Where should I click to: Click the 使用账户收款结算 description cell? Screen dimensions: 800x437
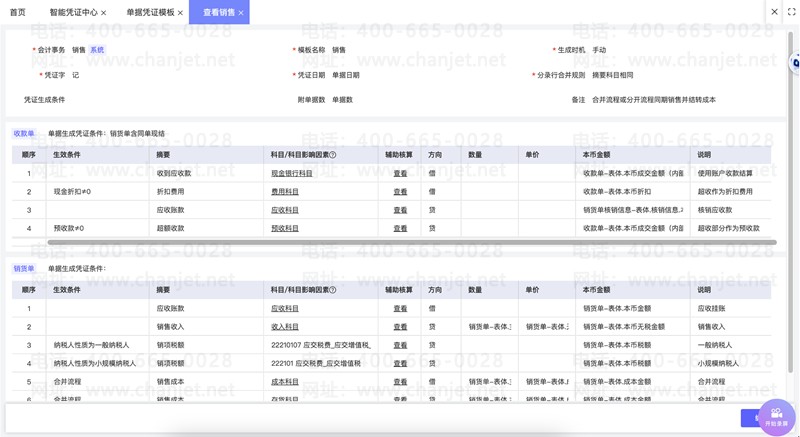724,173
